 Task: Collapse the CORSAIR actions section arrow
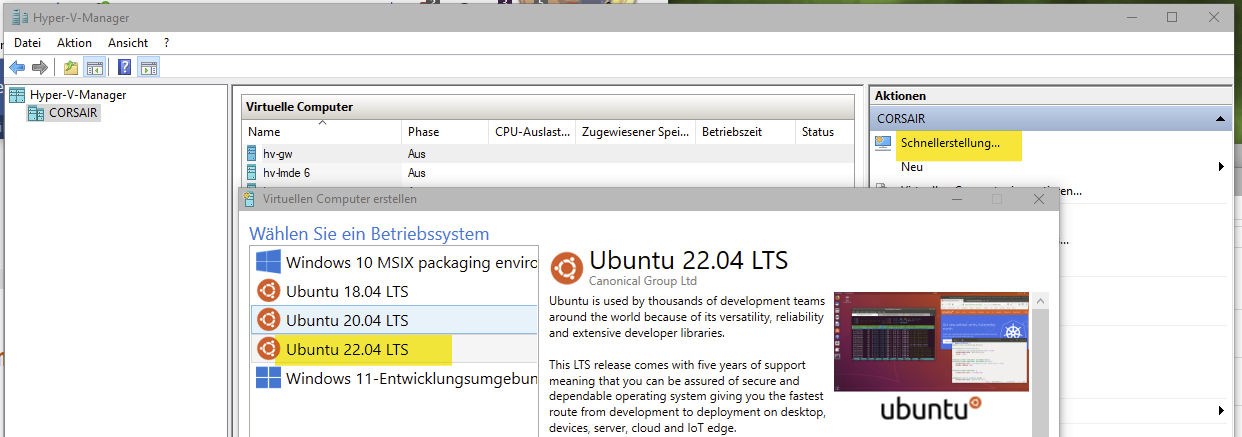[1220, 119]
